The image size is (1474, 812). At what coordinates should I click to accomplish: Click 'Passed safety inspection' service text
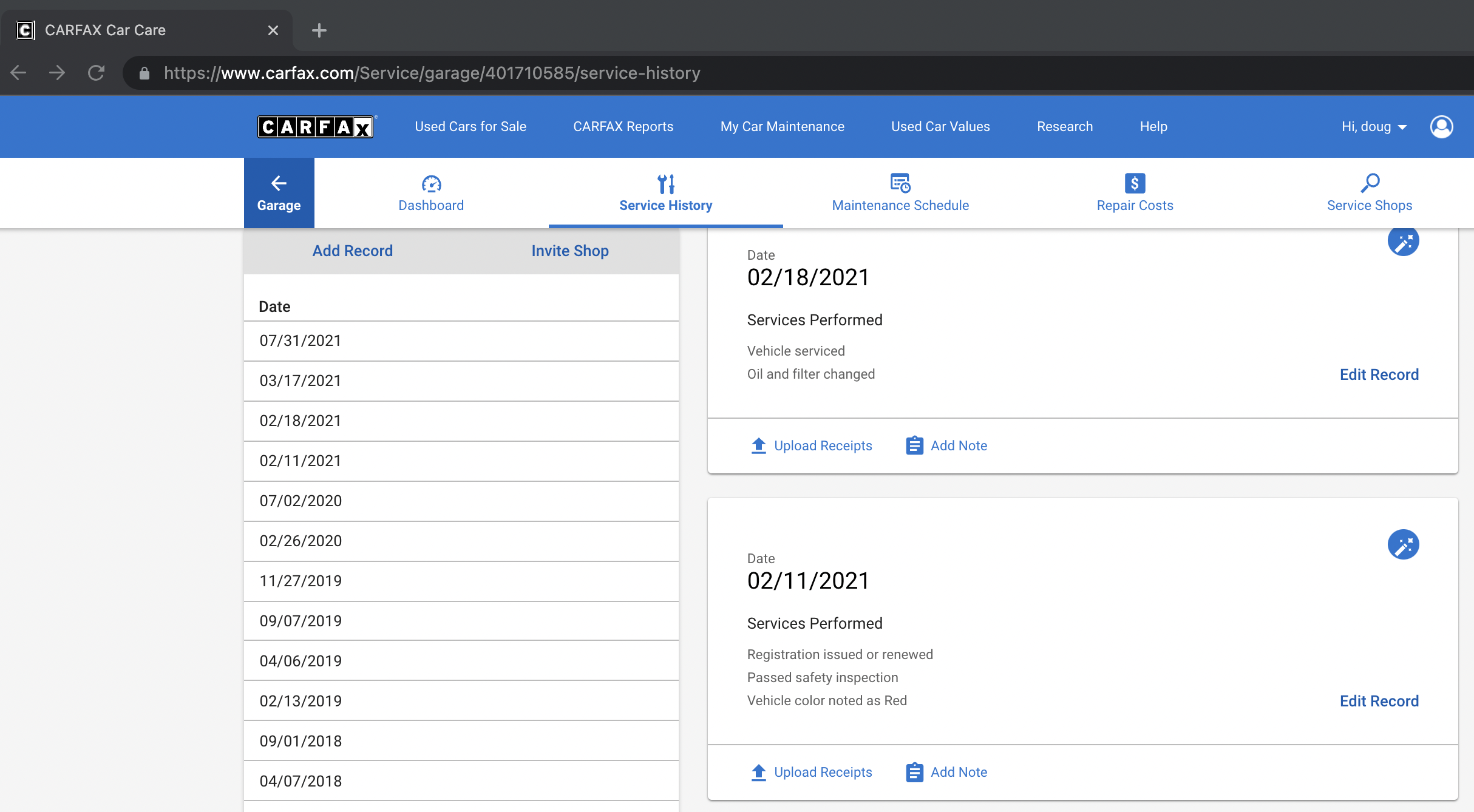coord(823,677)
